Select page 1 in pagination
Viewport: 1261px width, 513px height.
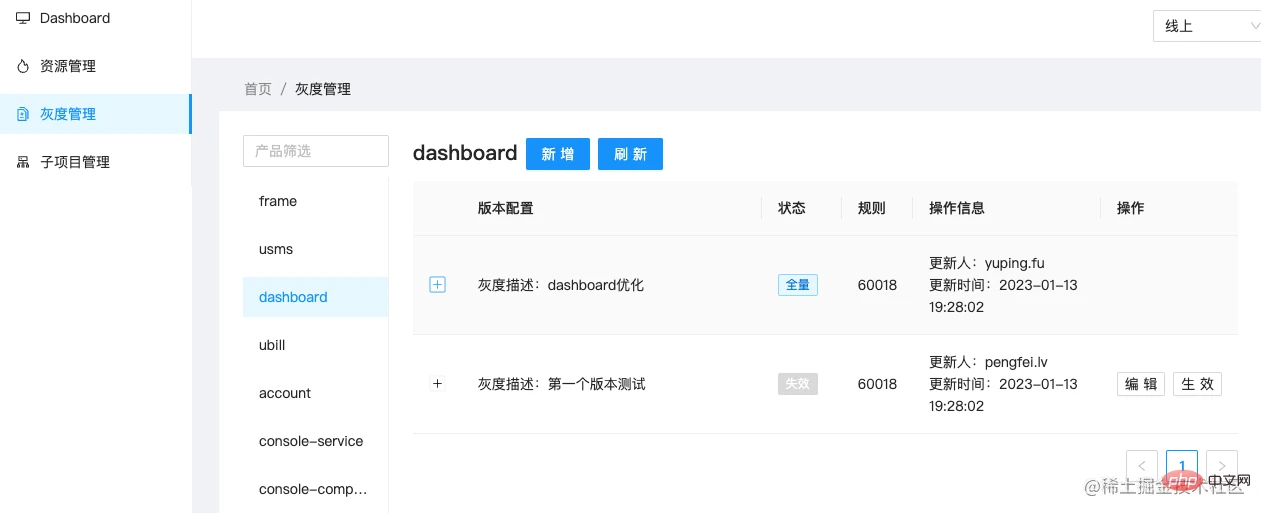1182,466
